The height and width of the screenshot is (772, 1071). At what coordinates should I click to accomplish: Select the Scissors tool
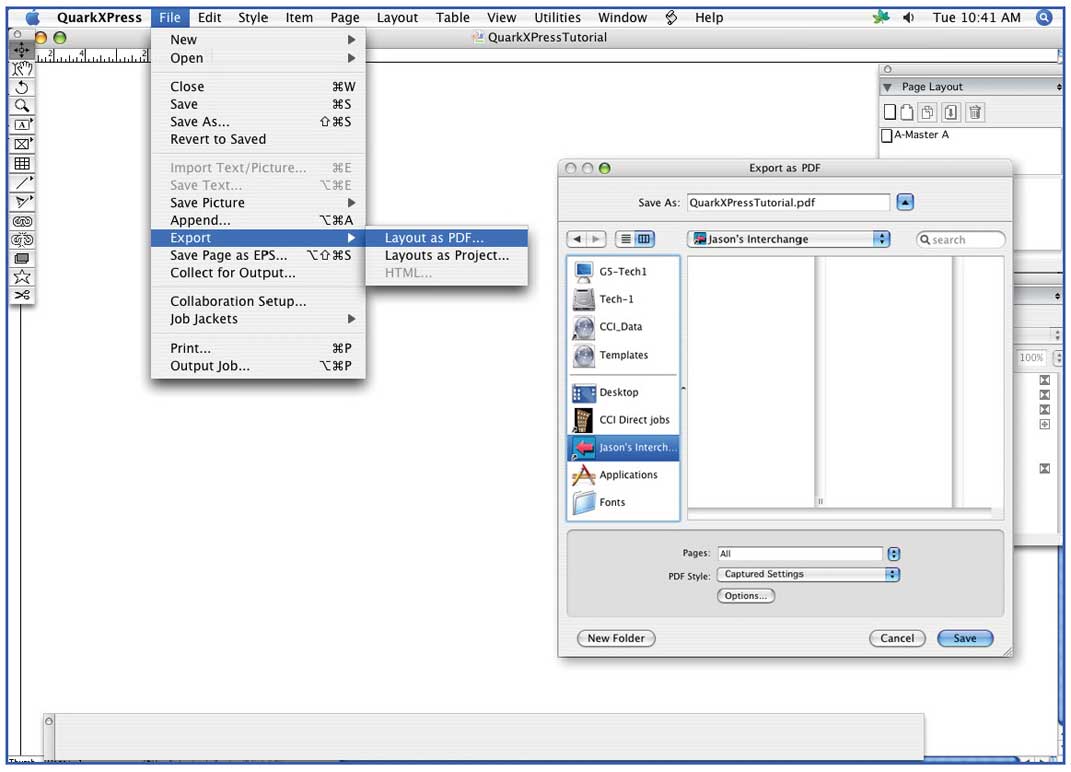click(22, 295)
